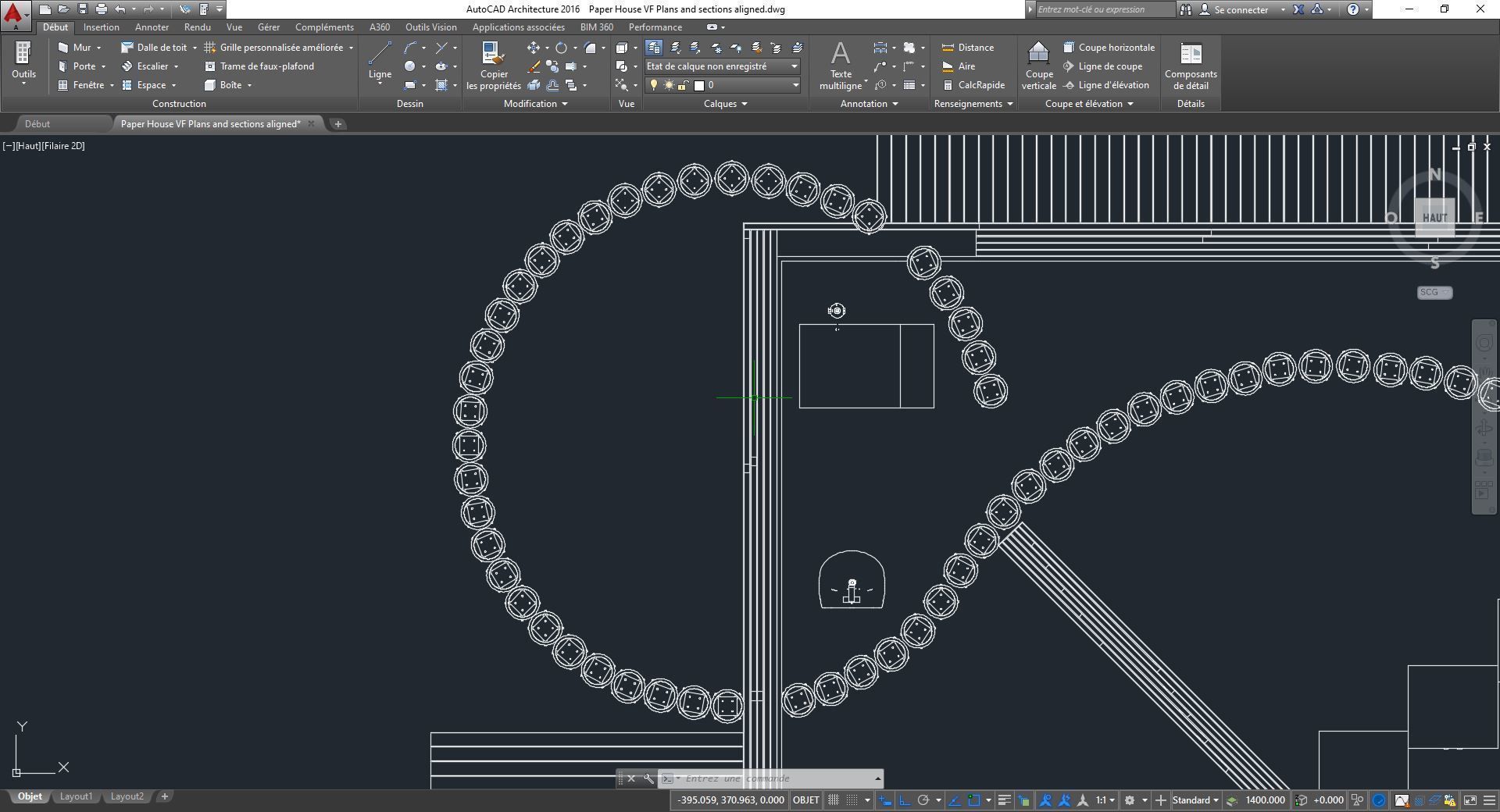The image size is (1500, 812).
Task: Open Composants de détail
Action: [x=1191, y=66]
